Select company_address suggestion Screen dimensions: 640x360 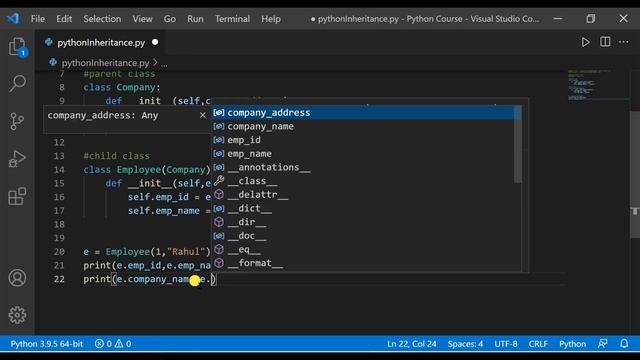coord(363,113)
